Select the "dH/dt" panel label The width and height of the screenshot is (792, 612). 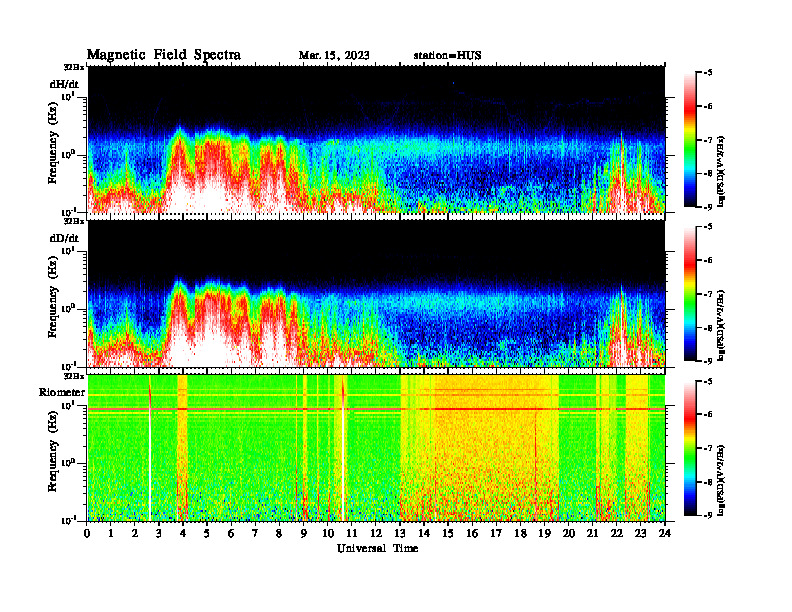point(64,84)
